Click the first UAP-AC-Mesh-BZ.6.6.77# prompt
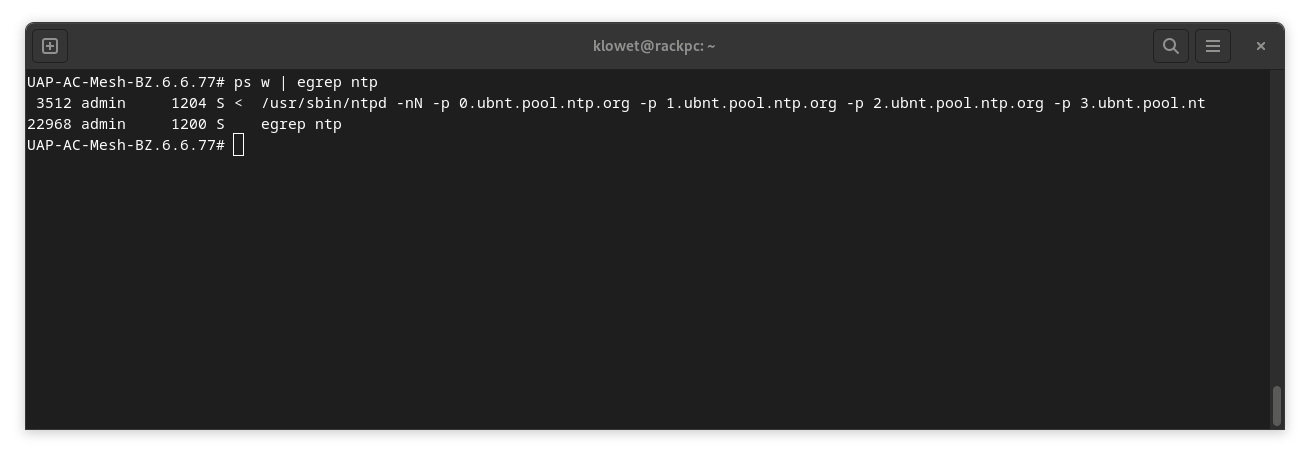 125,83
